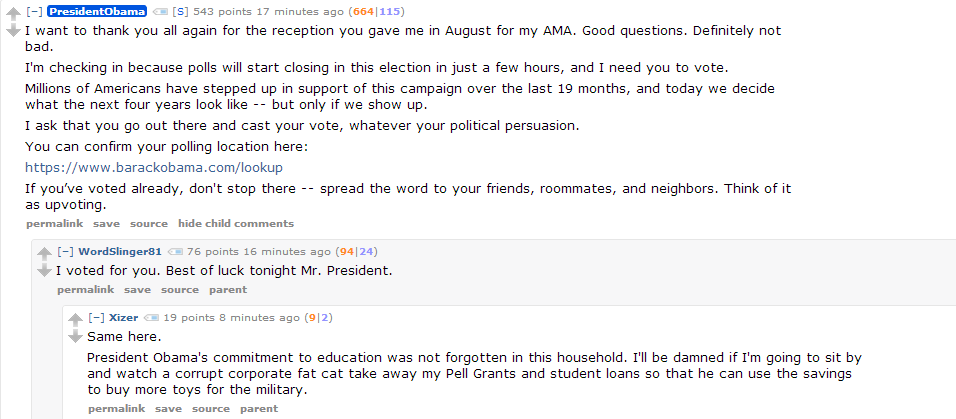Hide child comments under PresidentObama's post
This screenshot has width=956, height=419.
coord(236,224)
